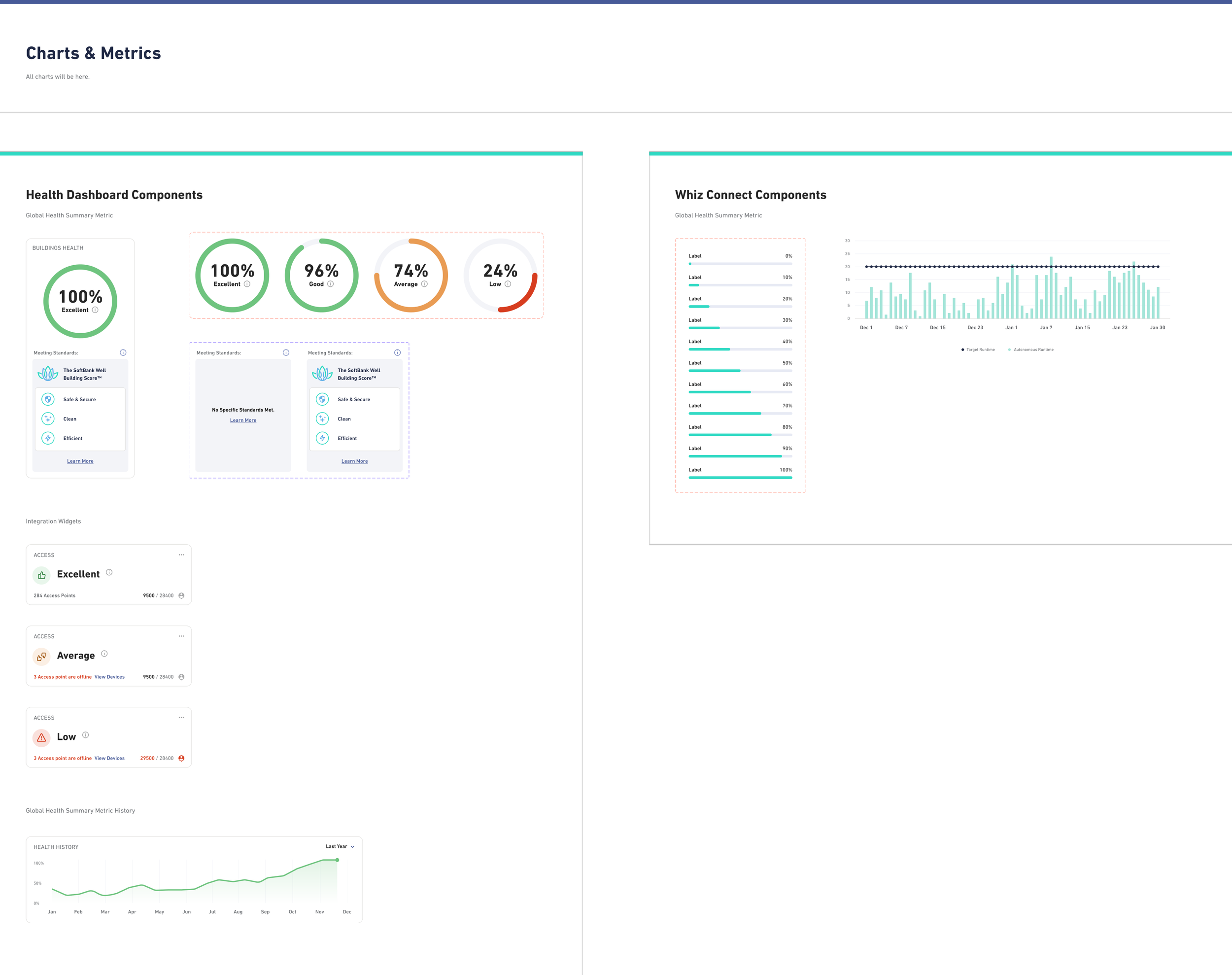
Task: Click info icon beside 24% Low label
Action: 508,284
